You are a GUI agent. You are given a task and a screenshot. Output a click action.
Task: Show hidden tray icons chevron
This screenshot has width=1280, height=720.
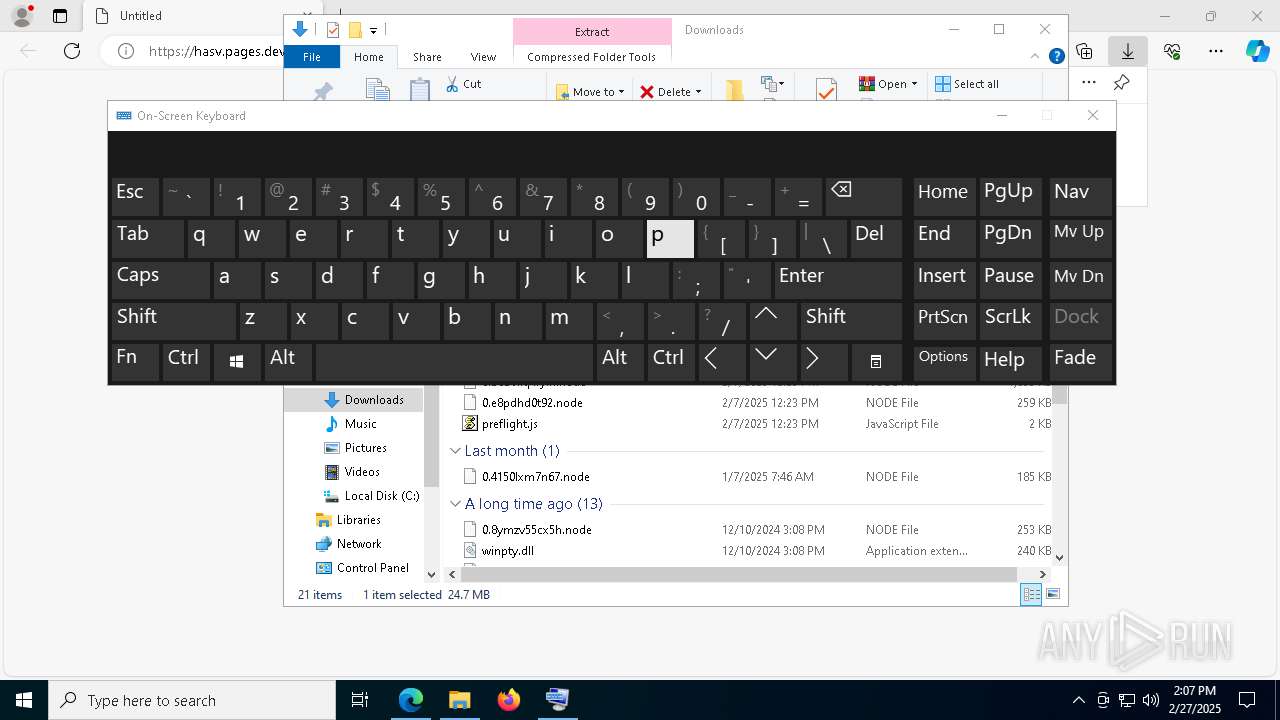coord(1078,700)
